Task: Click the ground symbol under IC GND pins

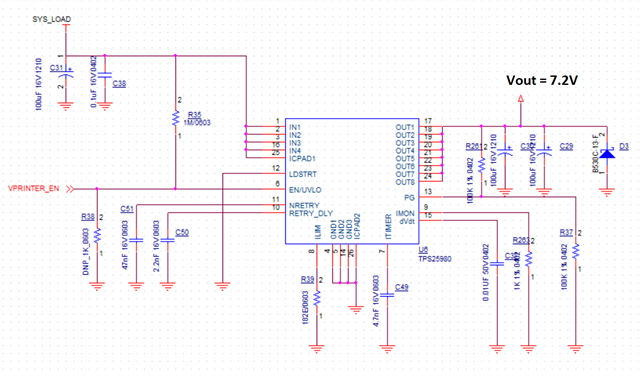Action: point(356,310)
